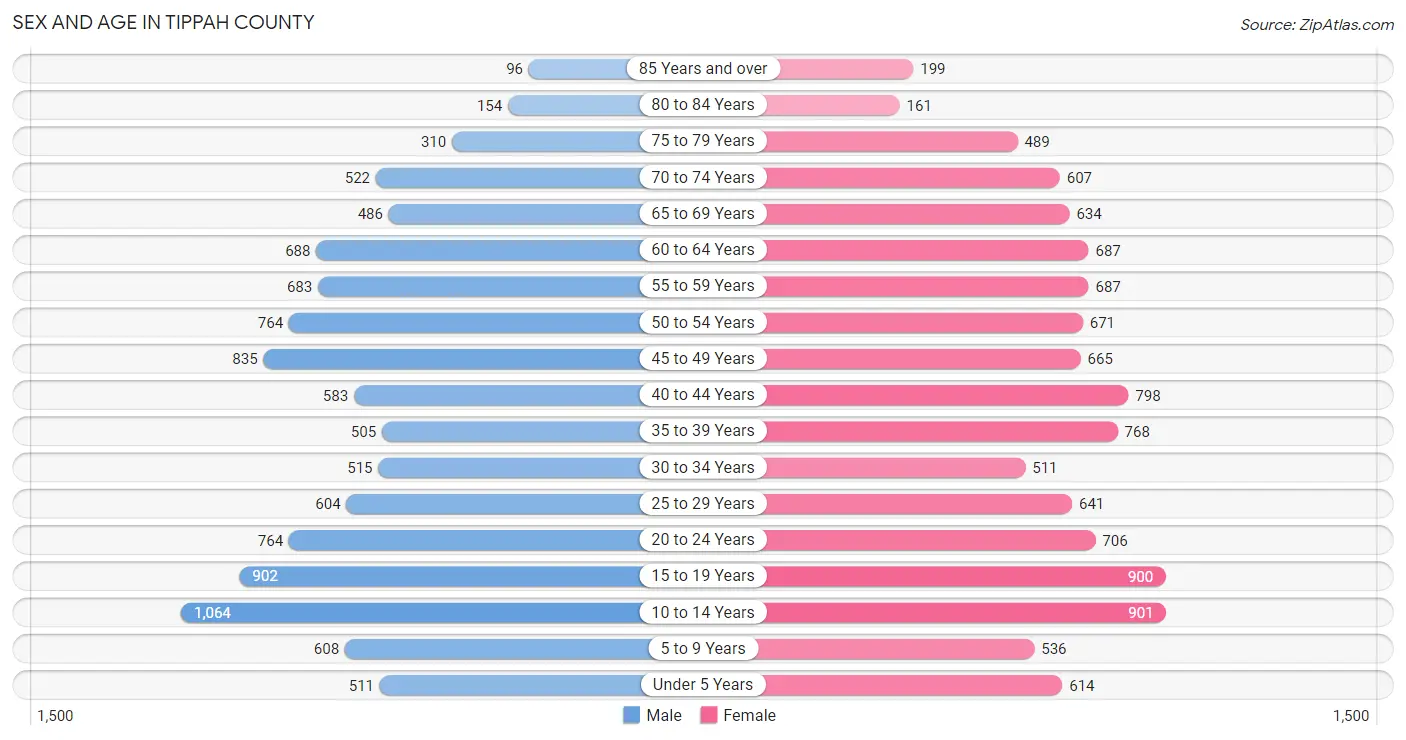Click the 1,064 value label
Viewport: 1406px width, 740px height.
(212, 613)
